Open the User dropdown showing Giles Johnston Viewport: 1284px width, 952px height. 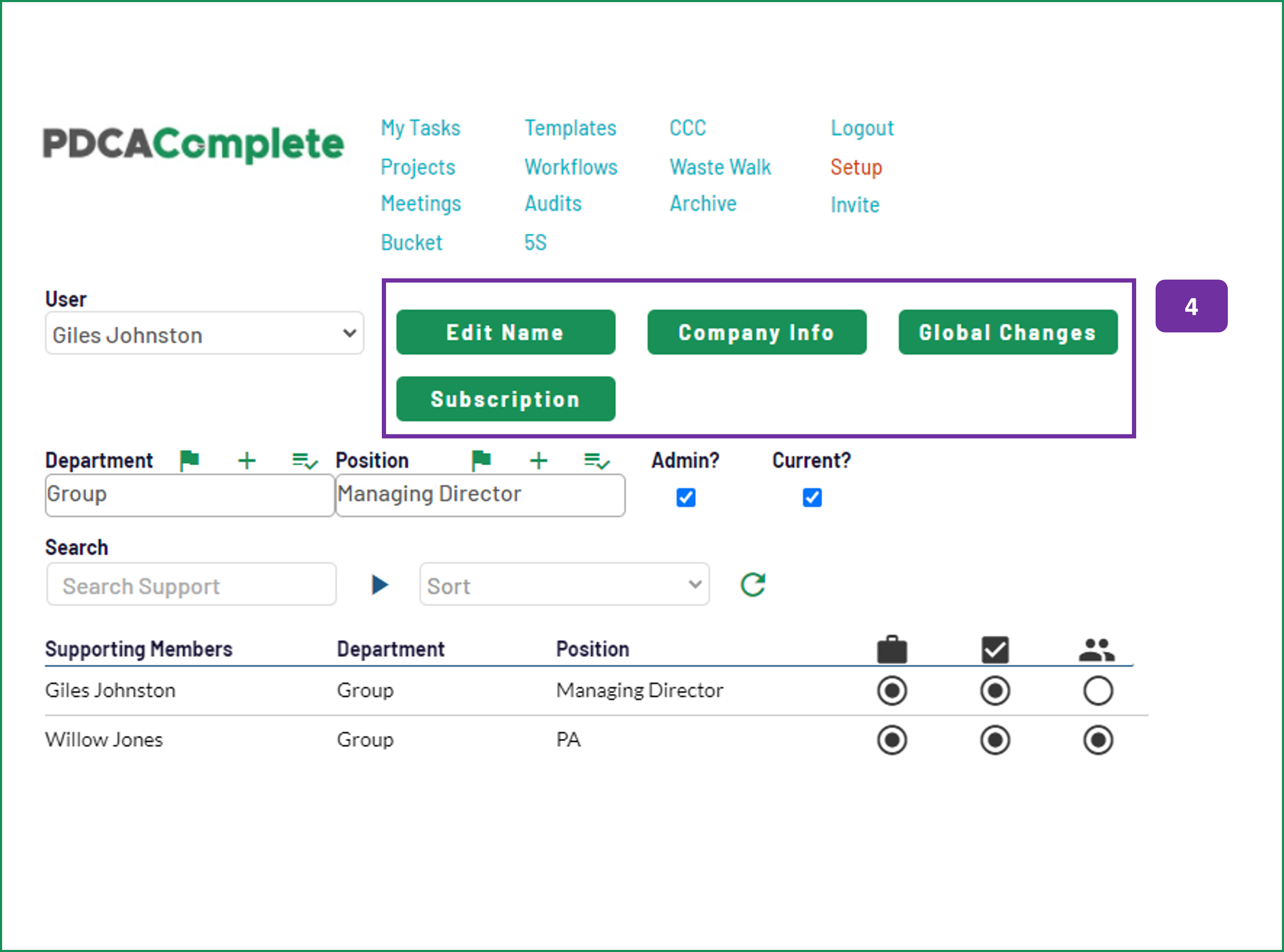204,333
